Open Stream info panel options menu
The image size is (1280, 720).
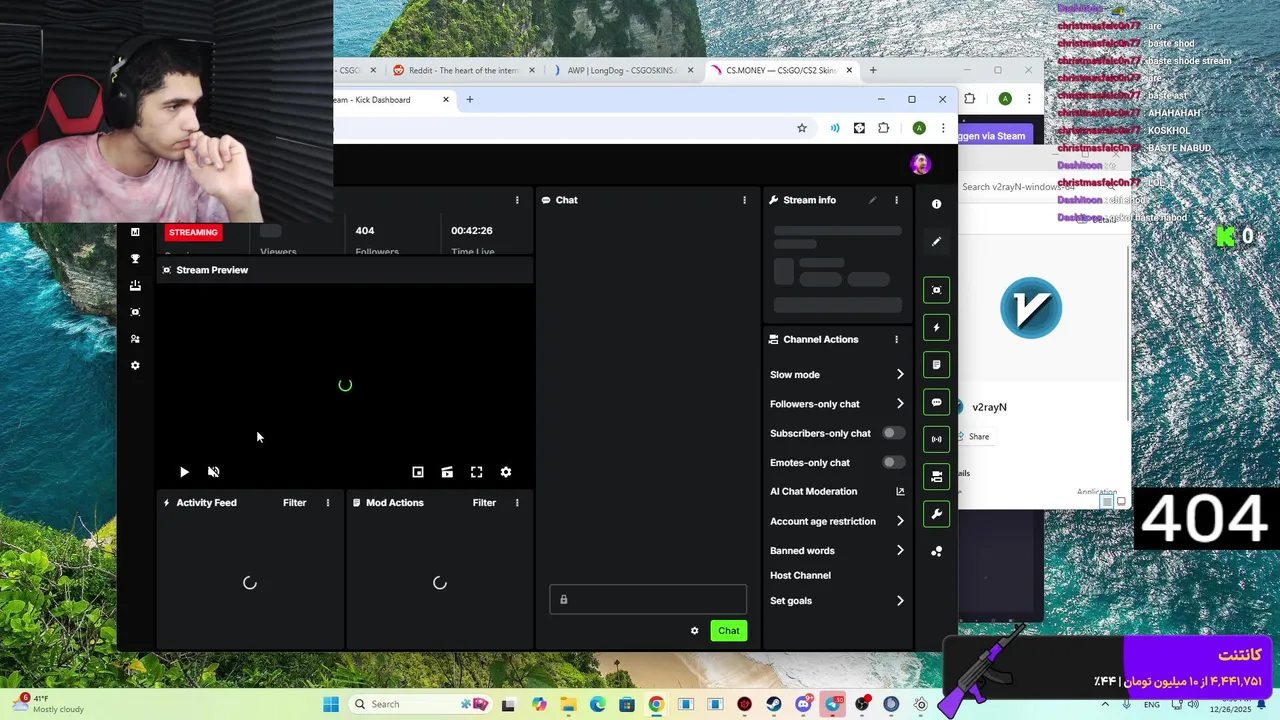click(896, 200)
